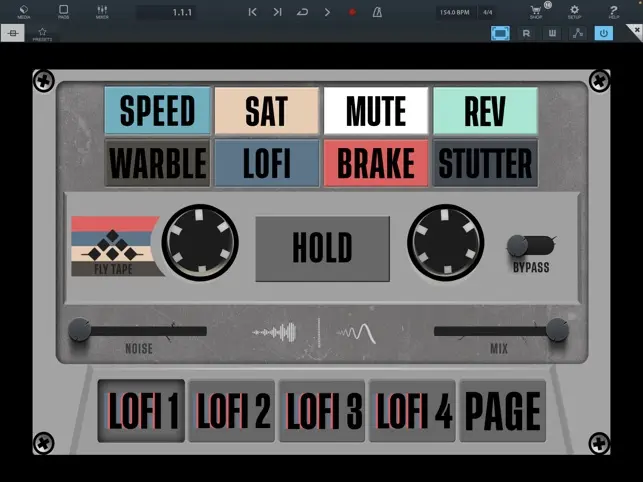
Task: Click the NOISE slider handle
Action: (80, 329)
